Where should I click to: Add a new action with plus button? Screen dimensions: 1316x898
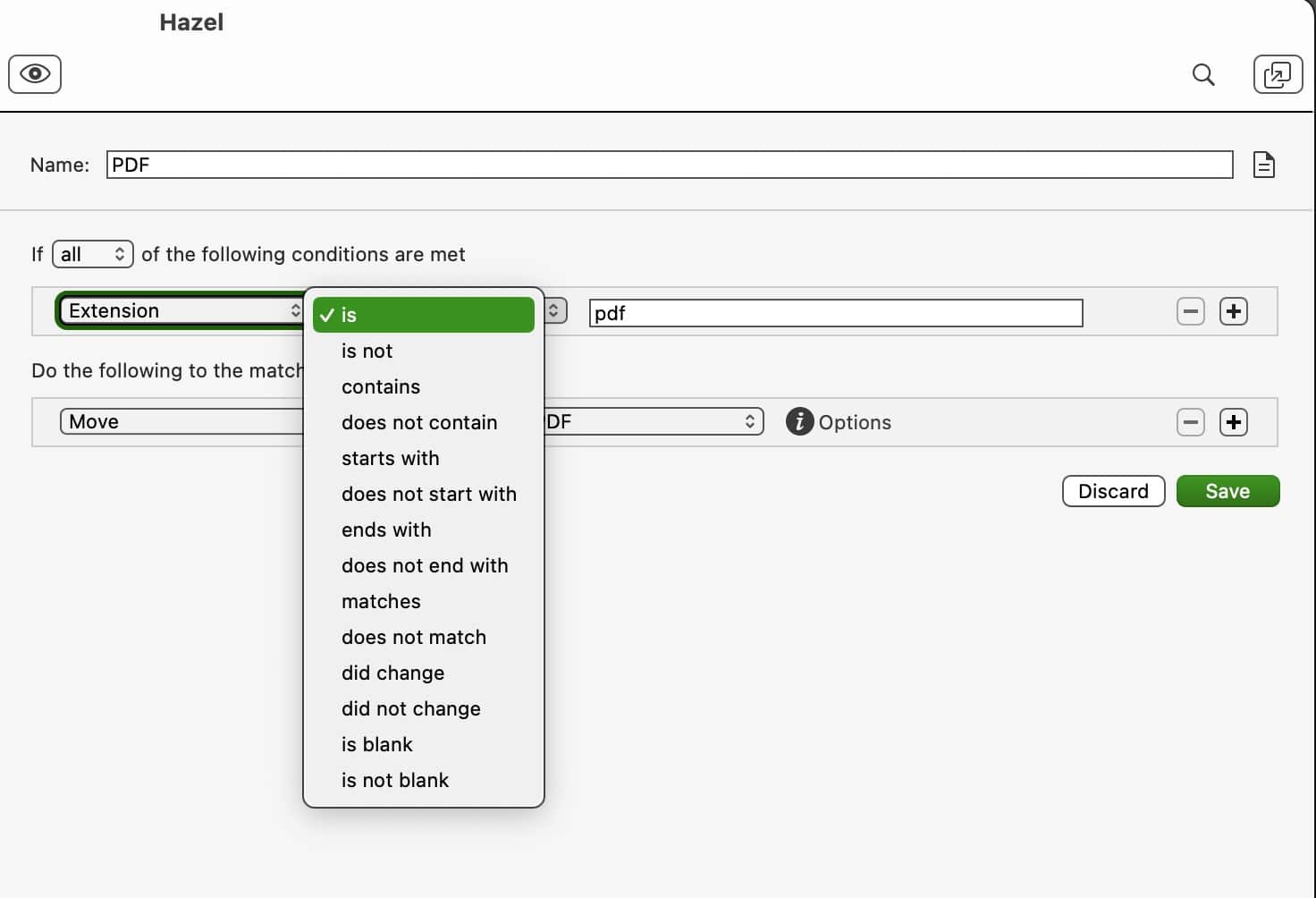point(1233,422)
